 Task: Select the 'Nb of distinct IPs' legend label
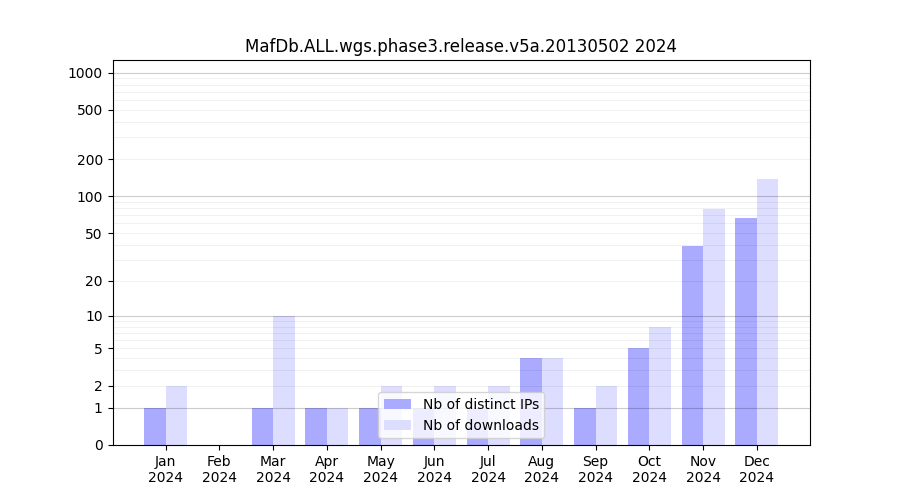point(480,404)
